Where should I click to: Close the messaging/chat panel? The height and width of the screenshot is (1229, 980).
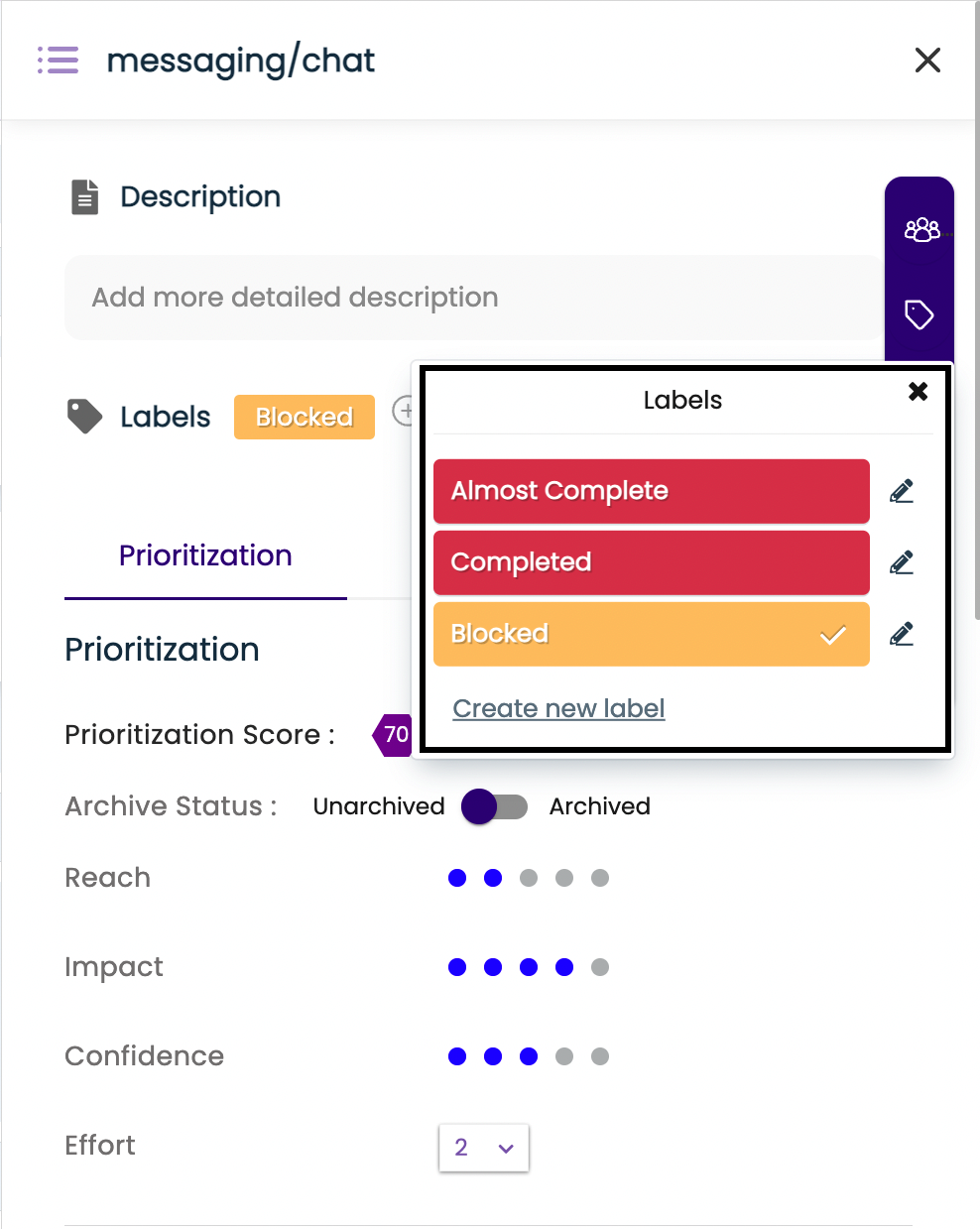coord(927,61)
